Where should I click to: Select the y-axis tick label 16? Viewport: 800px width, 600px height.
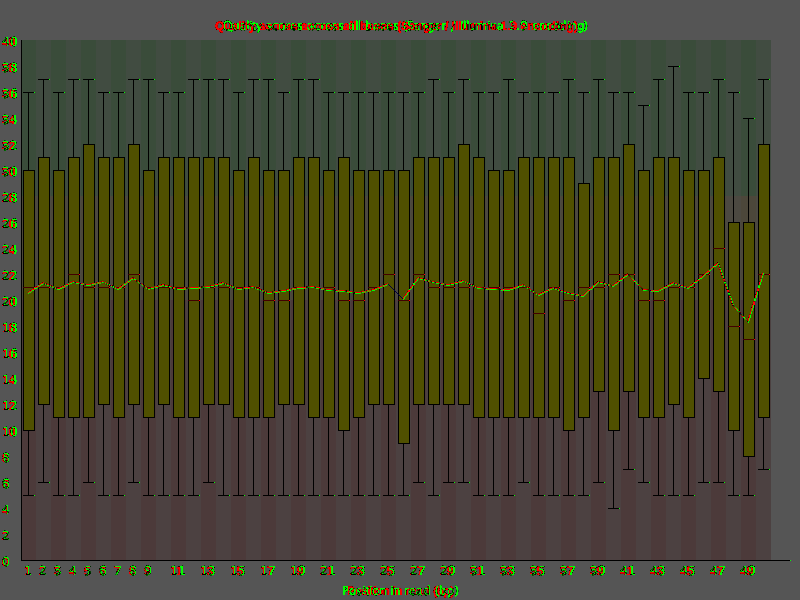[x=10, y=354]
